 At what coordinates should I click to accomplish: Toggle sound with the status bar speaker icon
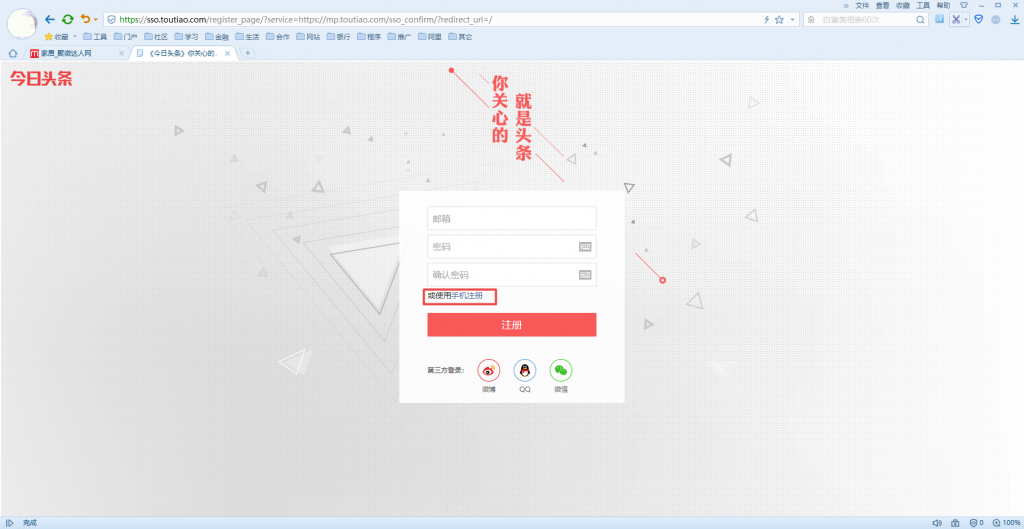(937, 522)
